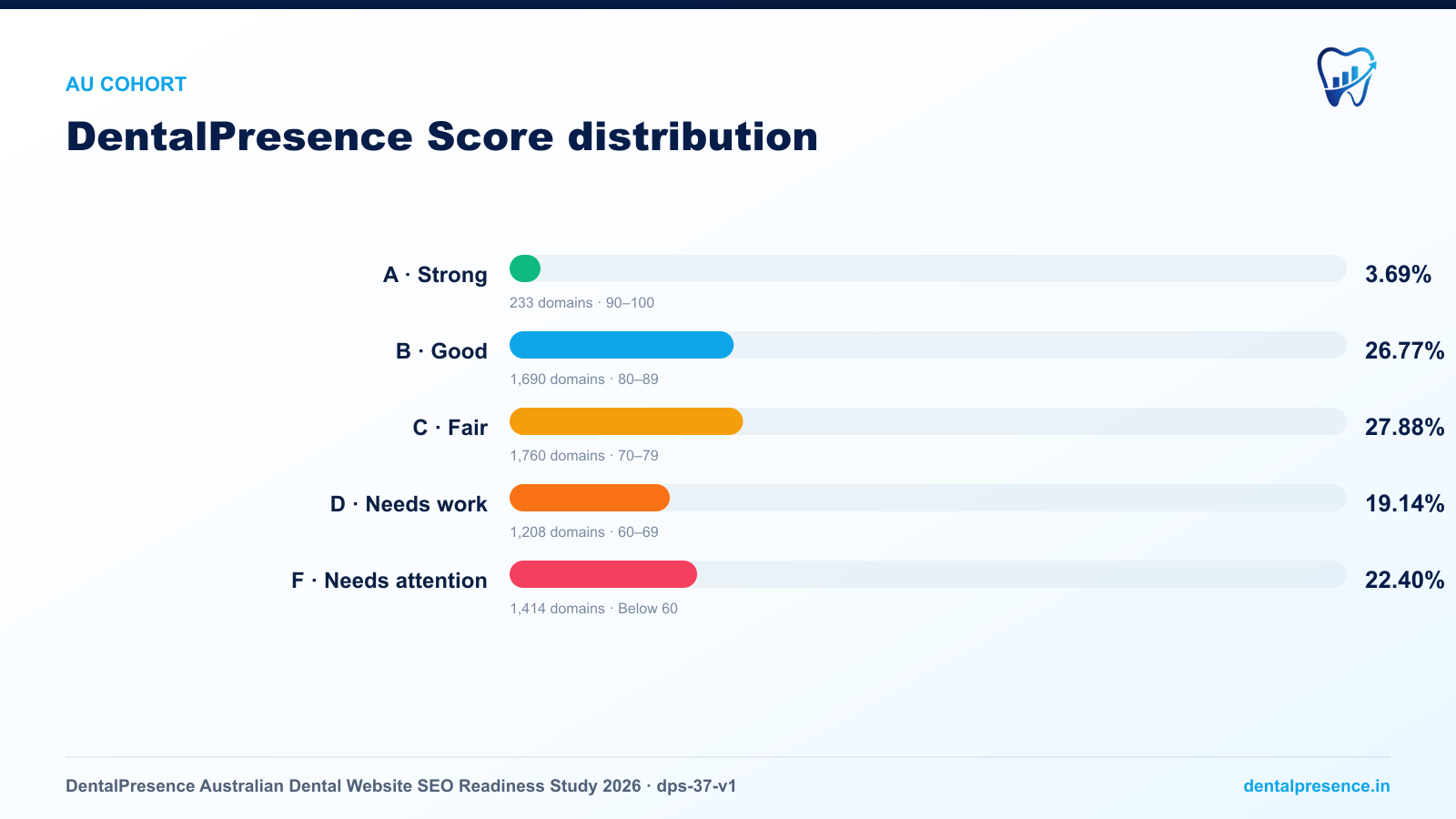
Task: Click the 27.88% value
Action: [1404, 428]
